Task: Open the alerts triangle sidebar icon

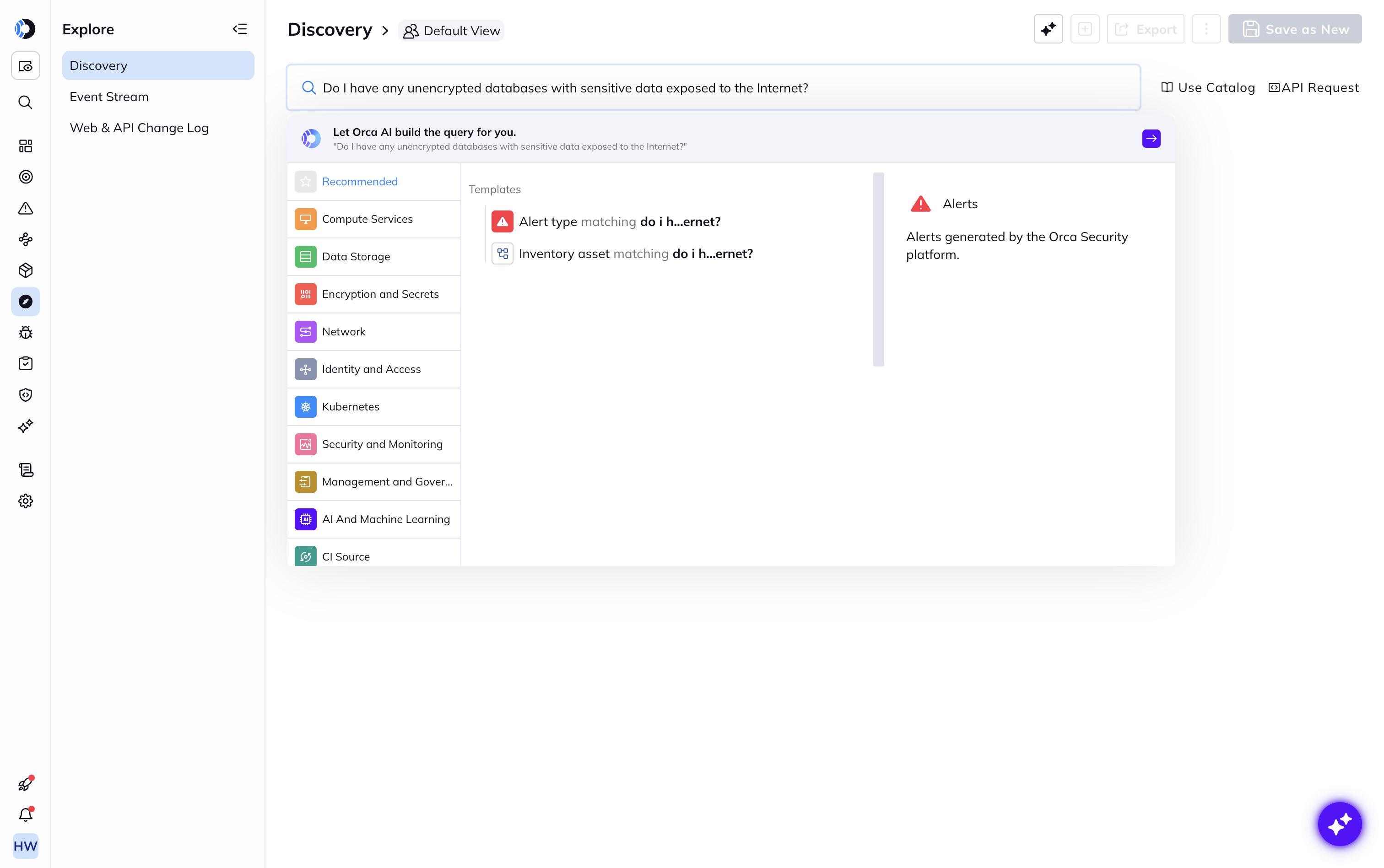Action: [25, 208]
